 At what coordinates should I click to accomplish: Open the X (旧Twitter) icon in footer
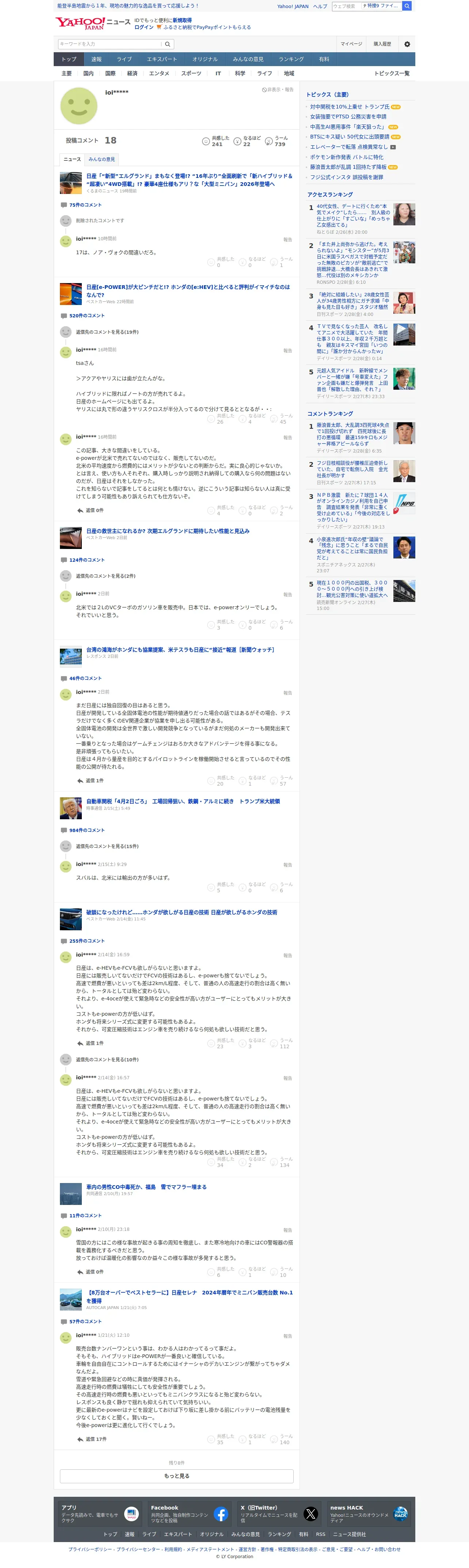(x=310, y=1513)
